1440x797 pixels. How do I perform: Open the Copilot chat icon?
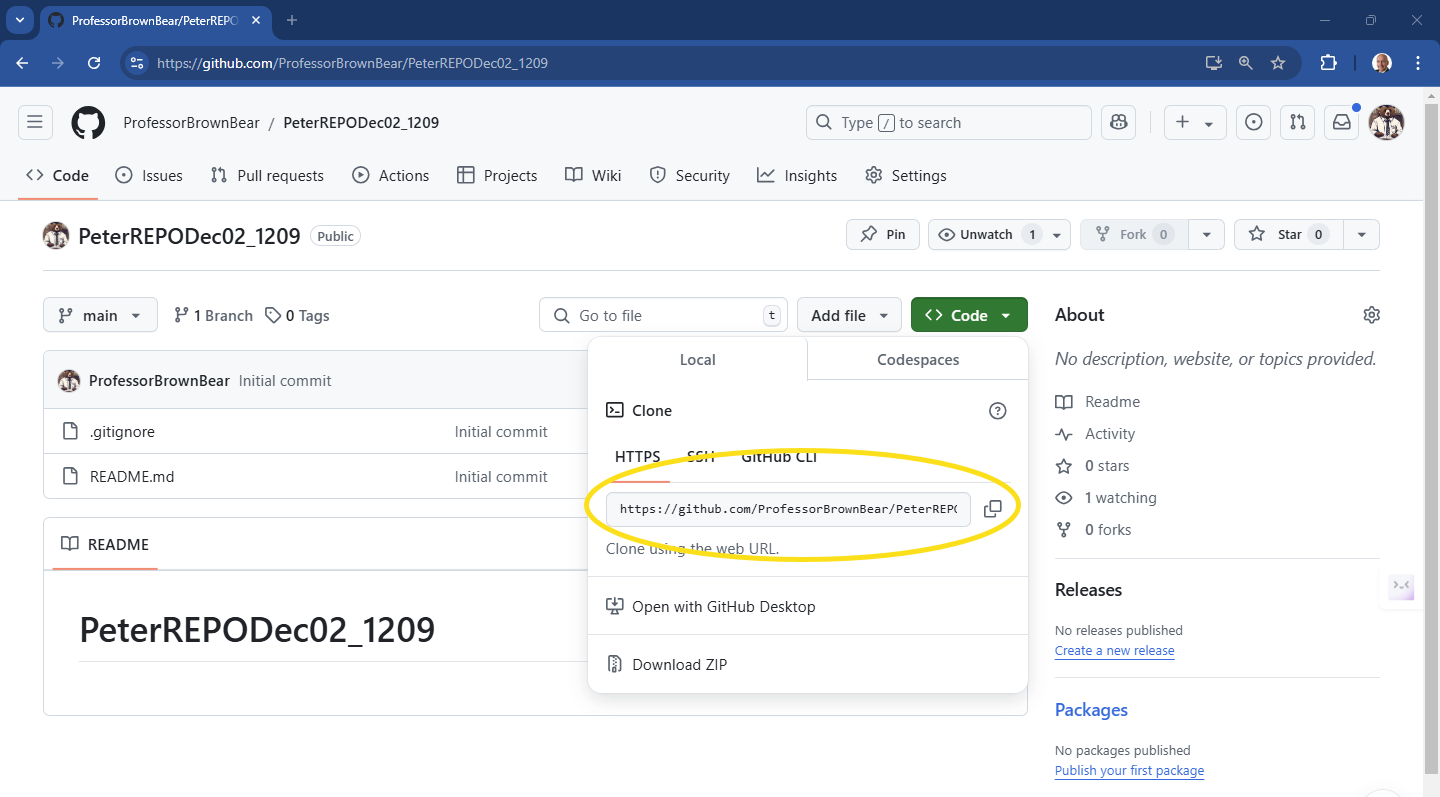pos(1118,123)
